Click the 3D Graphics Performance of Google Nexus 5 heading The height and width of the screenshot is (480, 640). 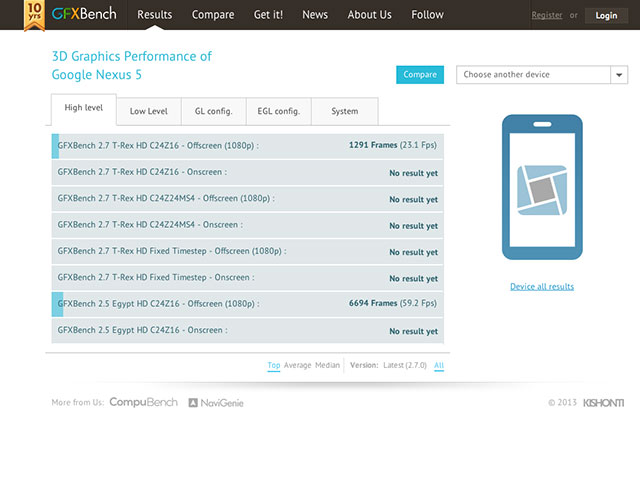click(x=131, y=65)
